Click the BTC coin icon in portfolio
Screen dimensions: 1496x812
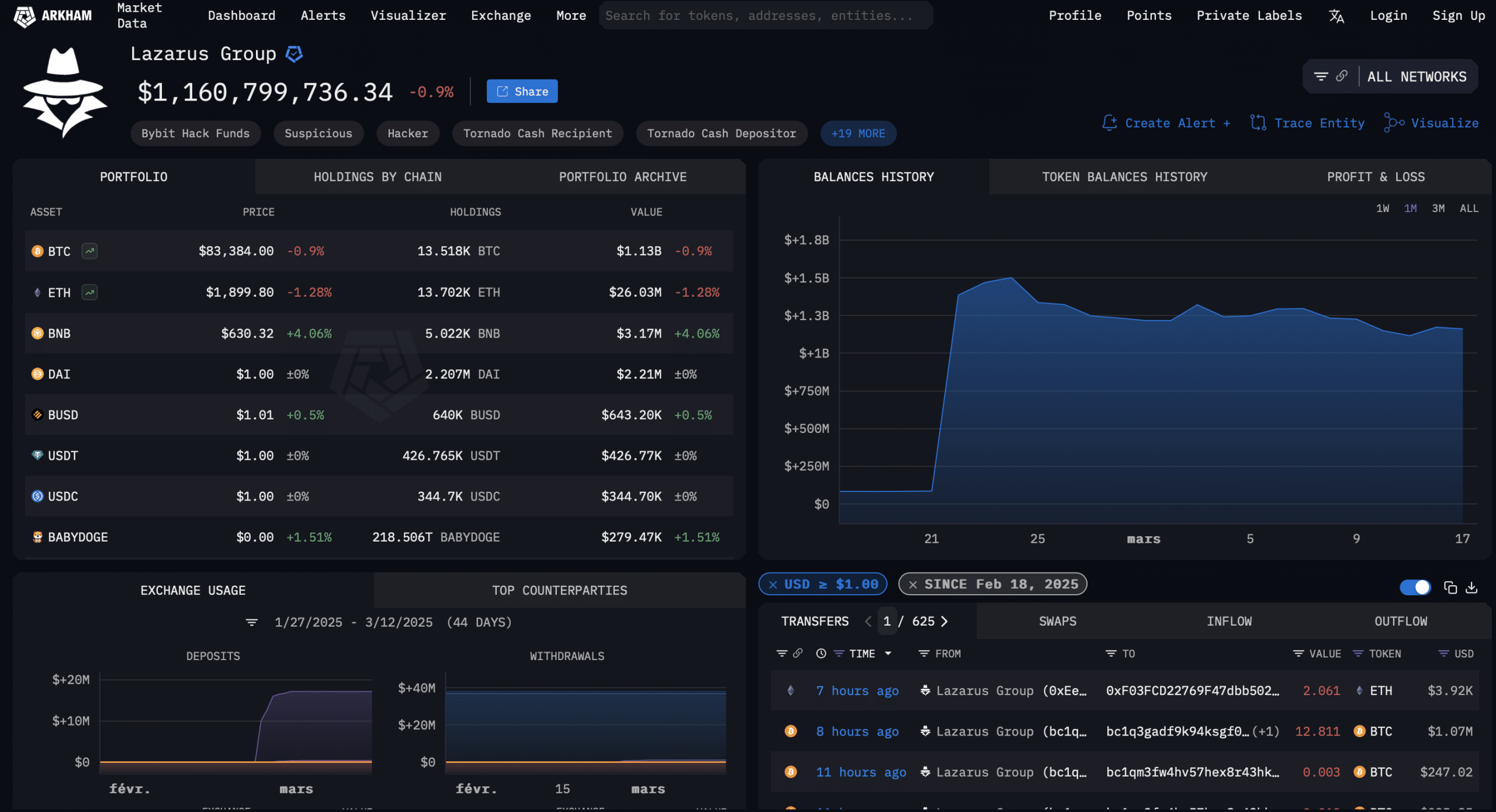coord(37,251)
